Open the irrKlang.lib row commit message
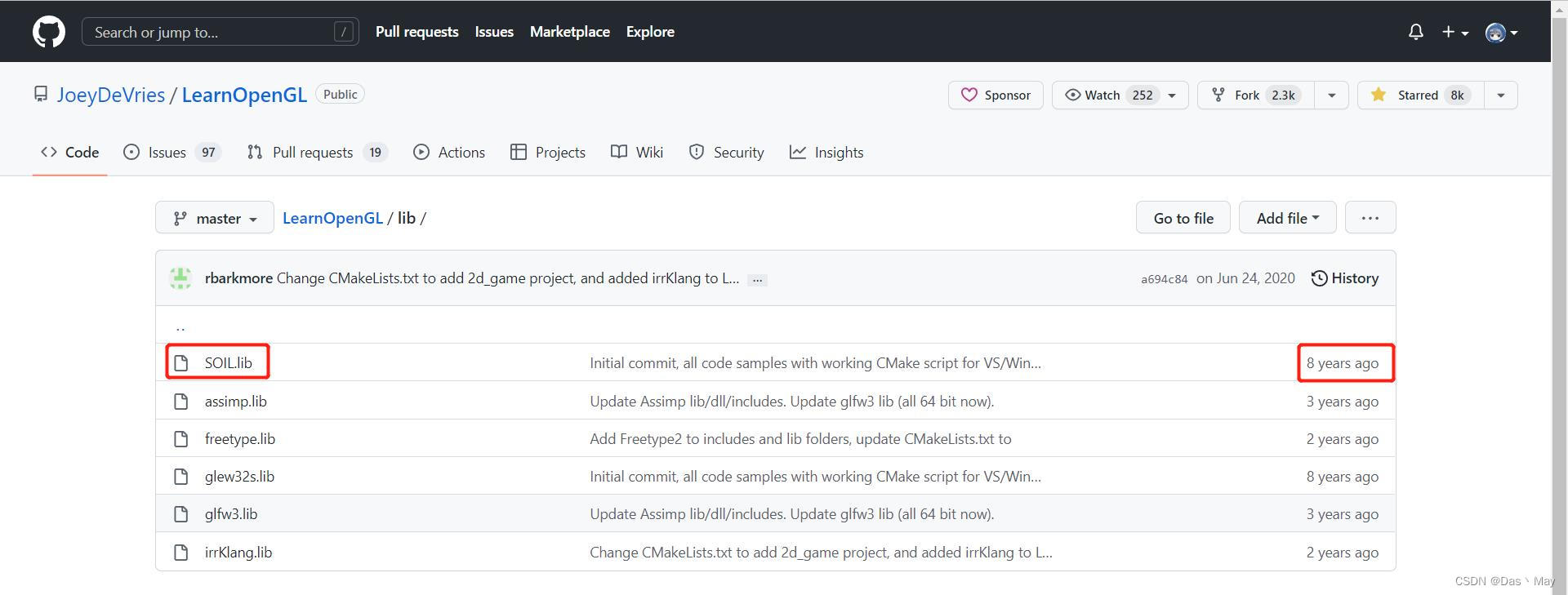Viewport: 1568px width, 595px height. pos(821,553)
